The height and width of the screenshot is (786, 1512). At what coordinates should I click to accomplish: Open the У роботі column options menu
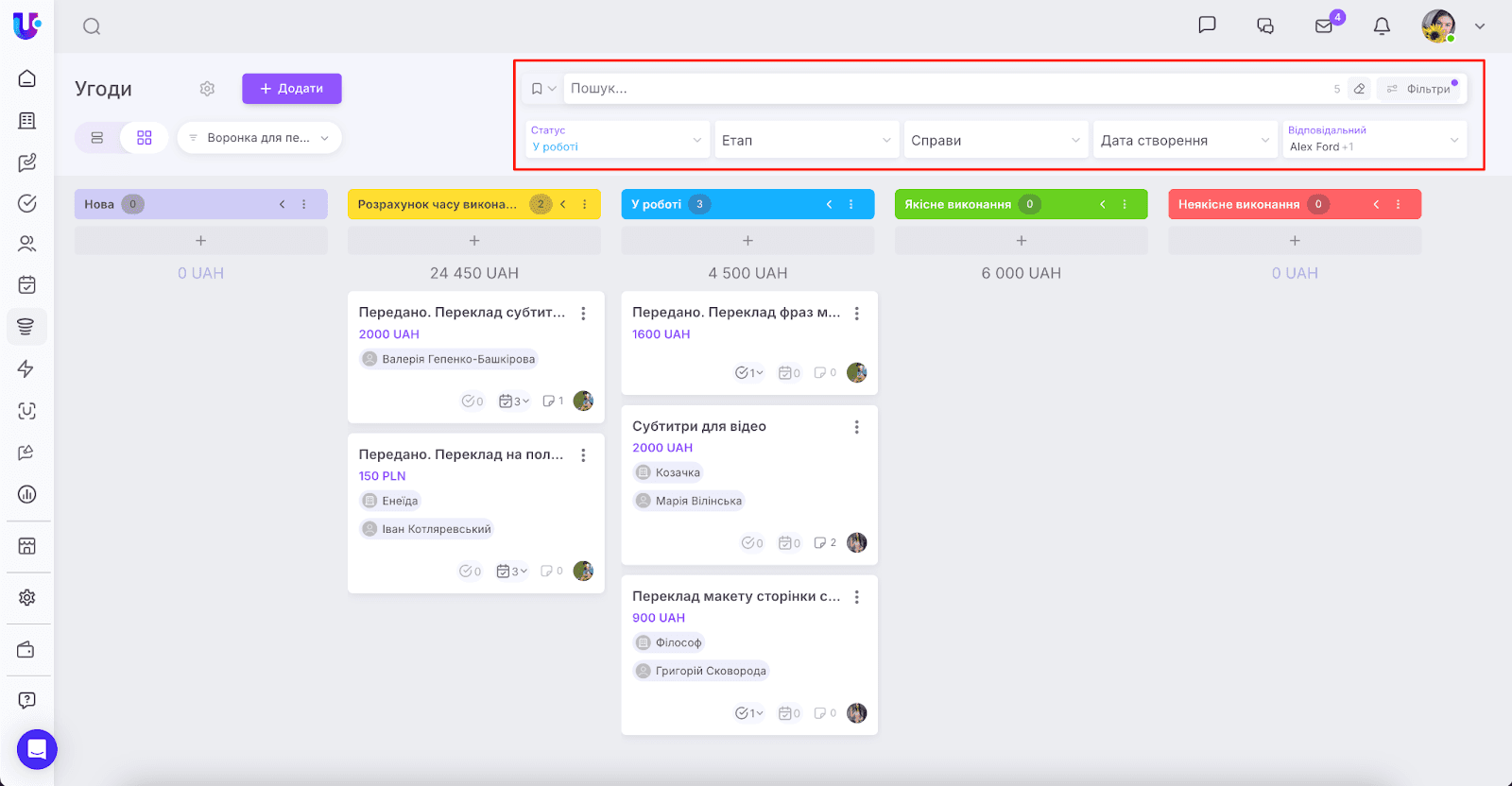tap(851, 204)
